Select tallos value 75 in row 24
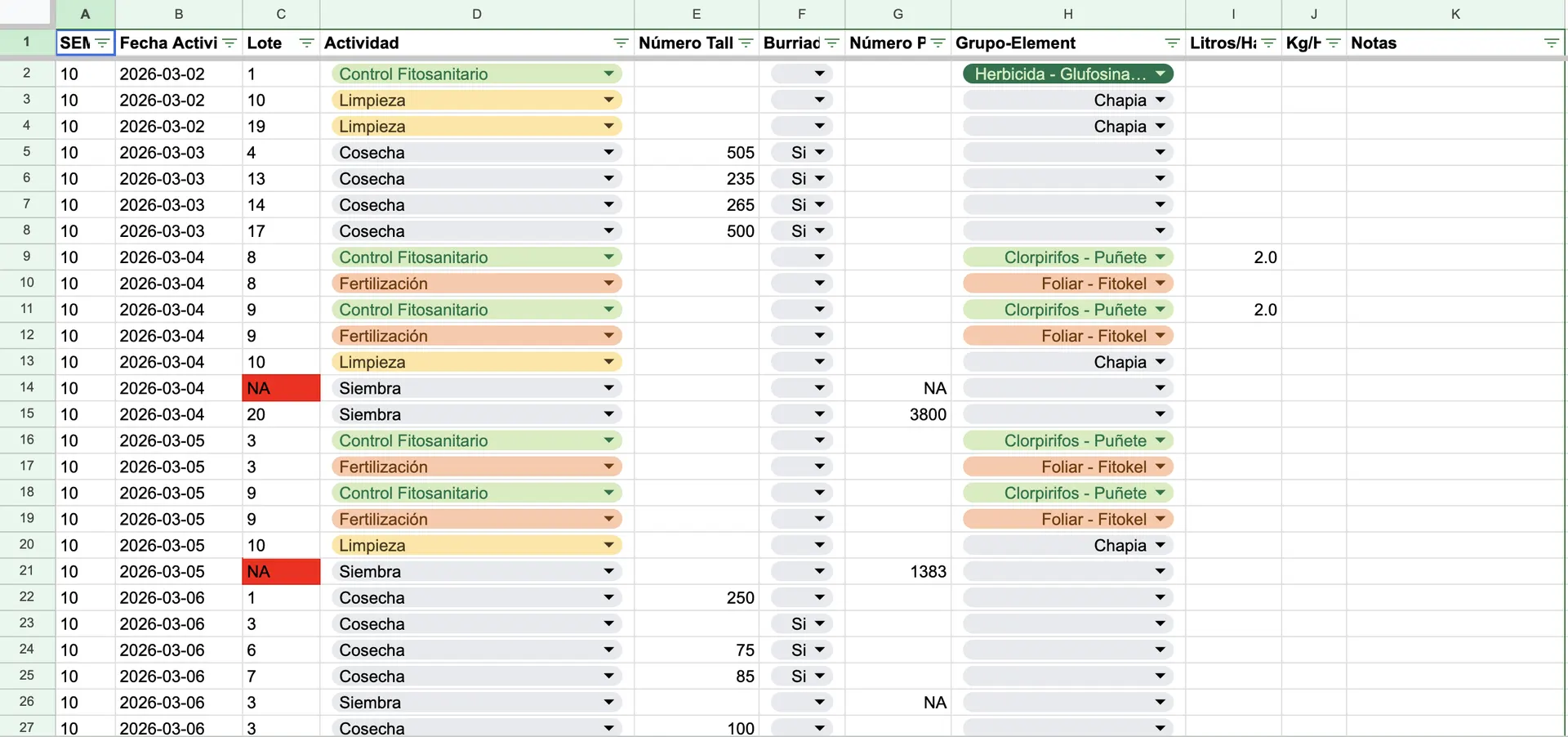The width and height of the screenshot is (1568, 737). (x=697, y=650)
